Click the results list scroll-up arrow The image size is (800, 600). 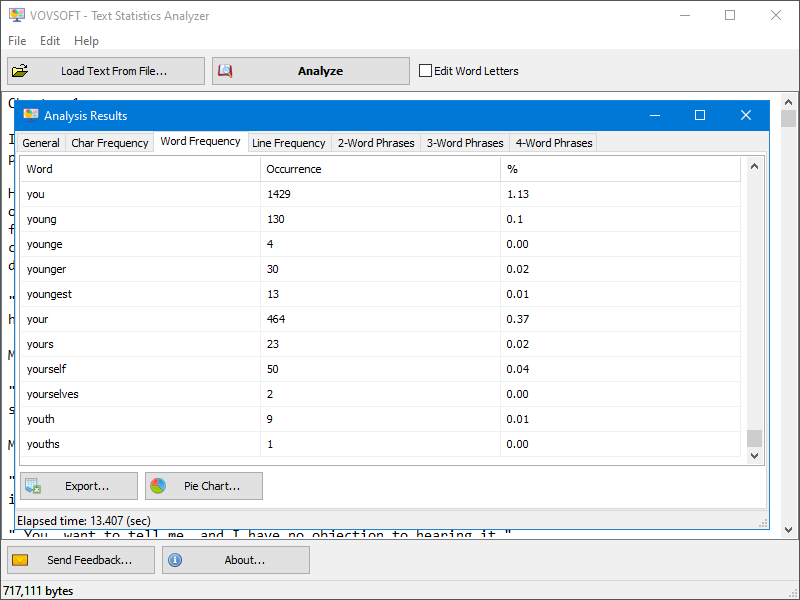point(755,166)
